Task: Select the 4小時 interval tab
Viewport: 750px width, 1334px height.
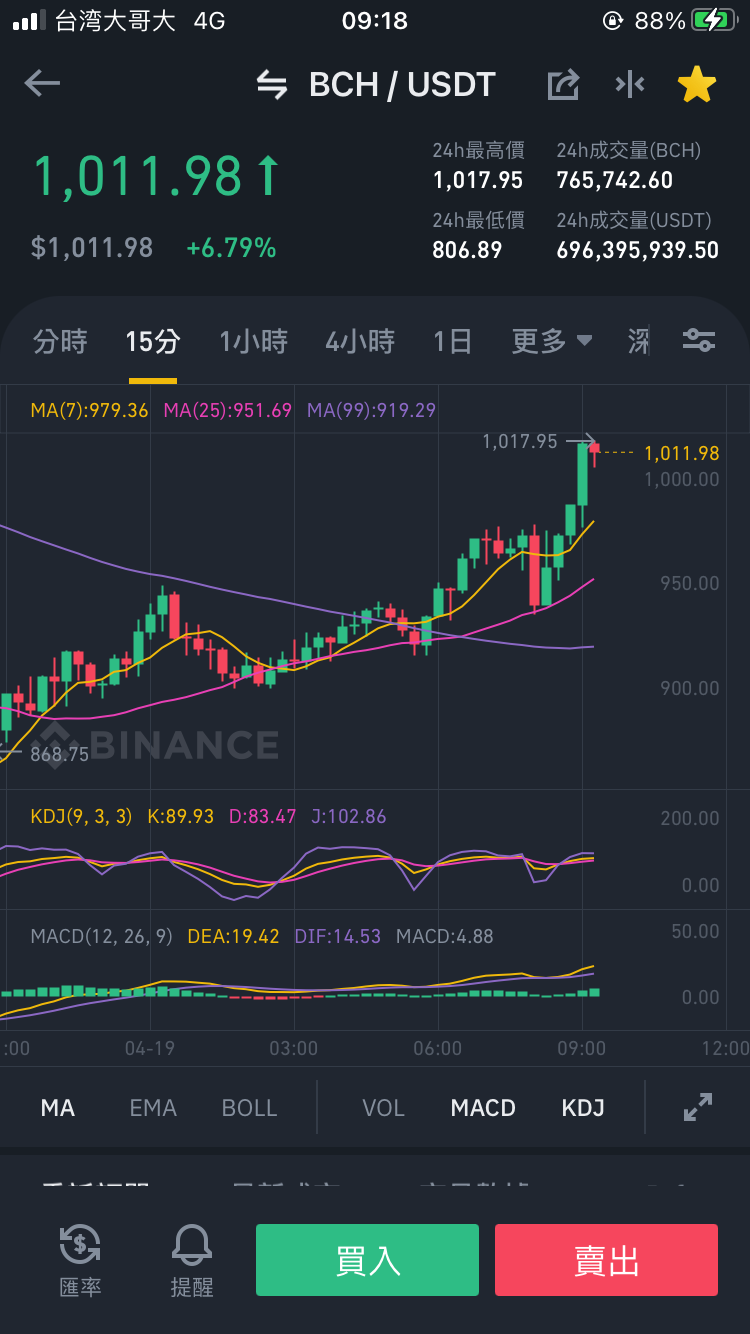Action: [x=360, y=341]
